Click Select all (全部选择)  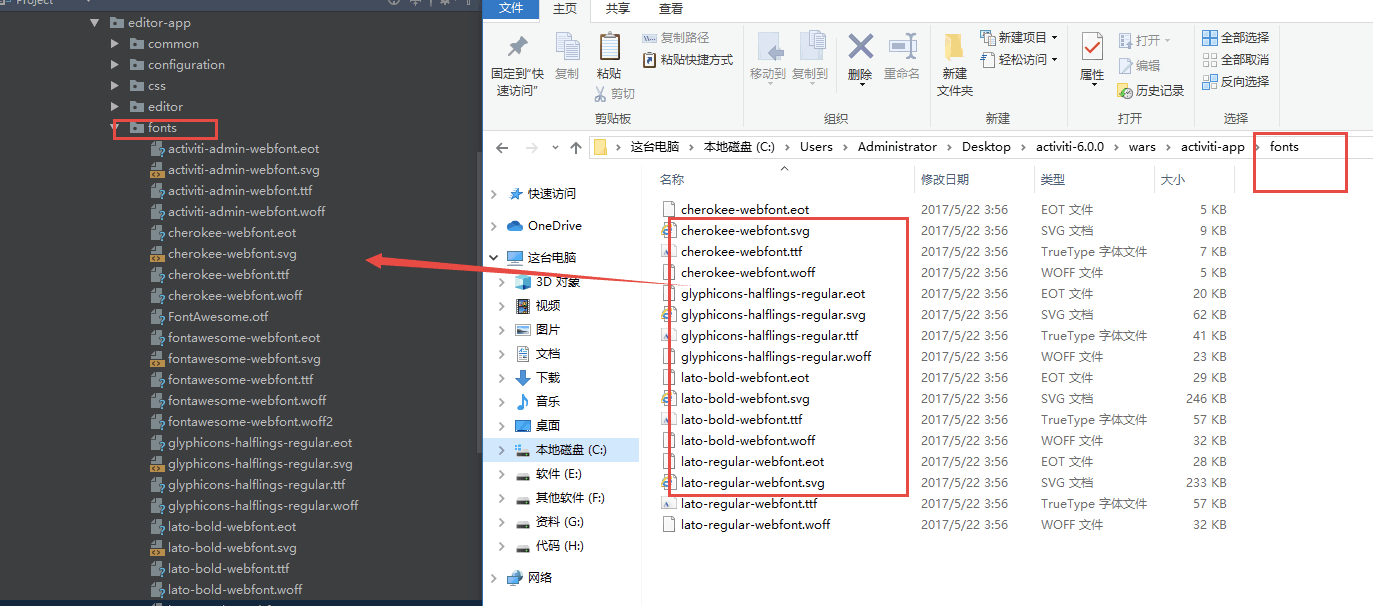tap(1235, 38)
